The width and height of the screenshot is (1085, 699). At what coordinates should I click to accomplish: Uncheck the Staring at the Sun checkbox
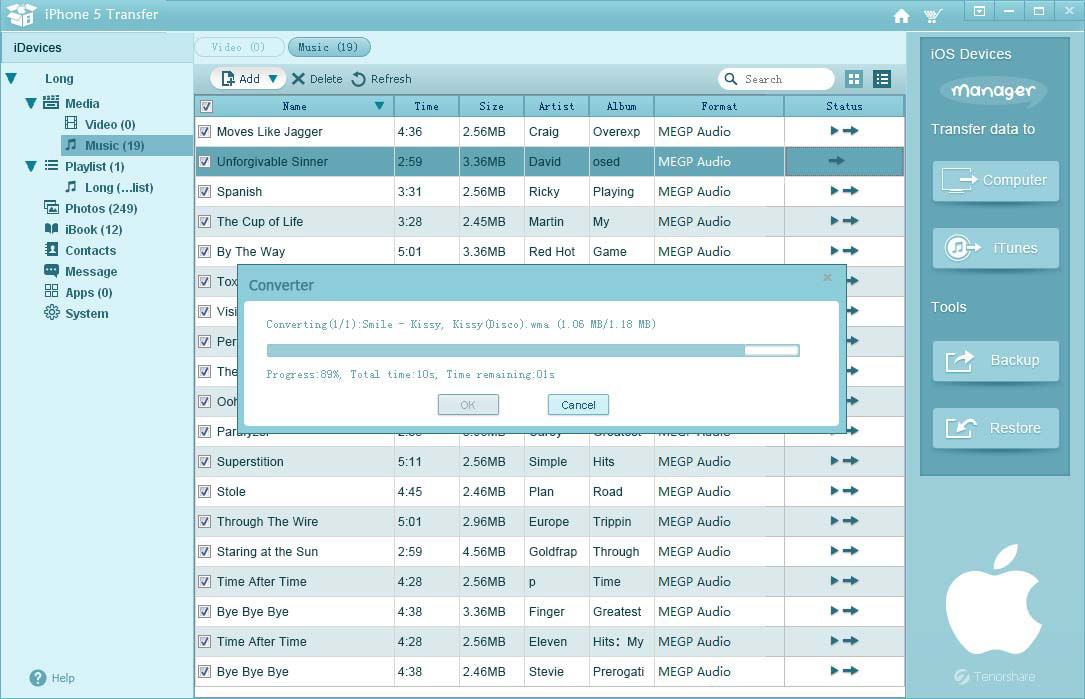[205, 551]
